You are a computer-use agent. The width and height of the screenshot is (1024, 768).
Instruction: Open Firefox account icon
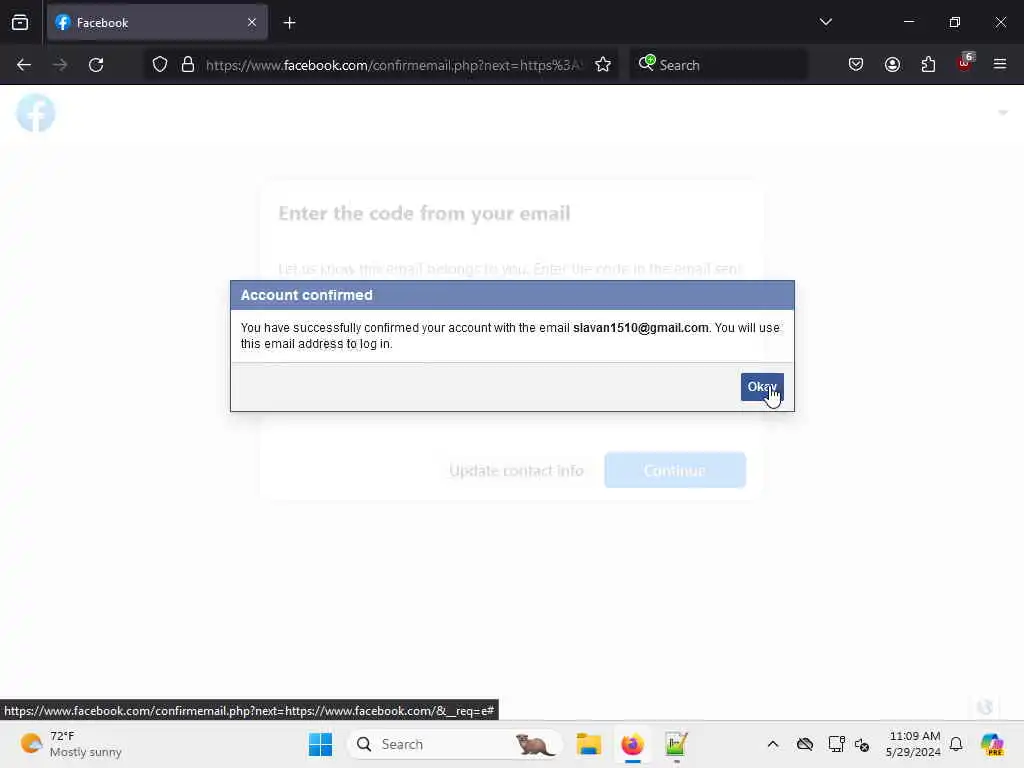(892, 64)
